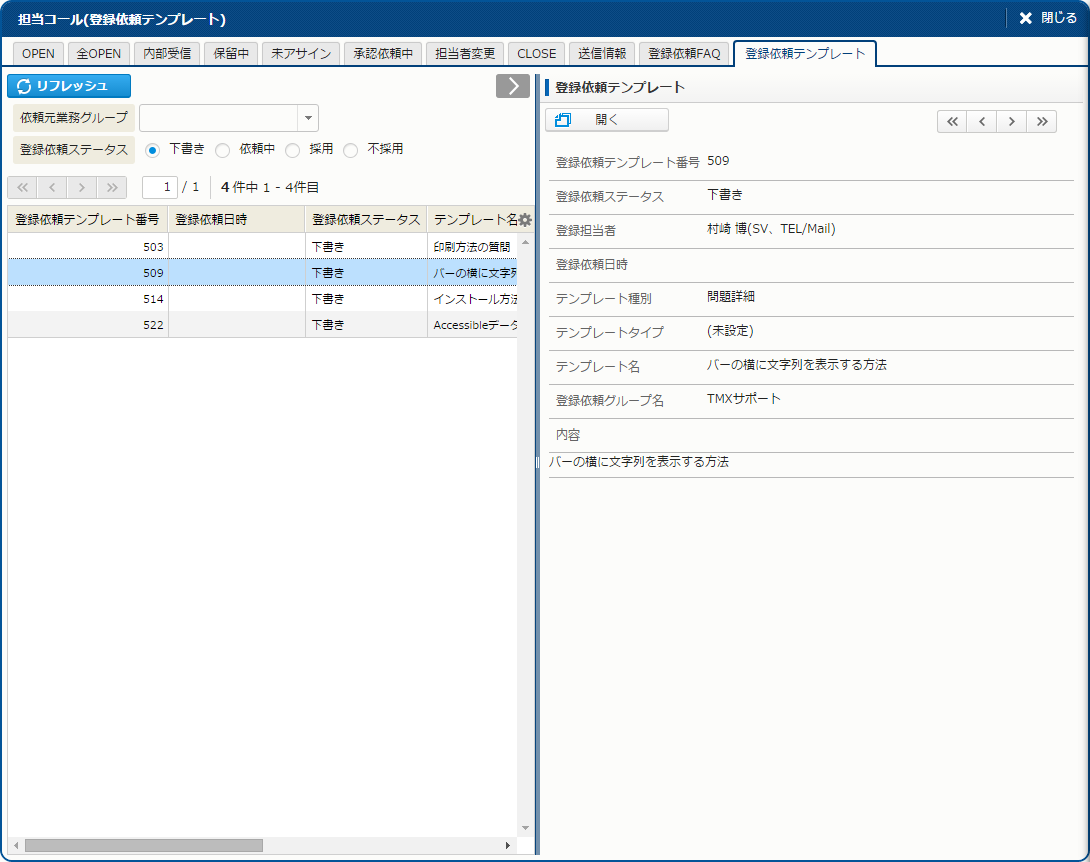Image resolution: width=1090 pixels, height=862 pixels.
Task: Sort by 登録依頼ステータス column header
Action: coord(366,219)
